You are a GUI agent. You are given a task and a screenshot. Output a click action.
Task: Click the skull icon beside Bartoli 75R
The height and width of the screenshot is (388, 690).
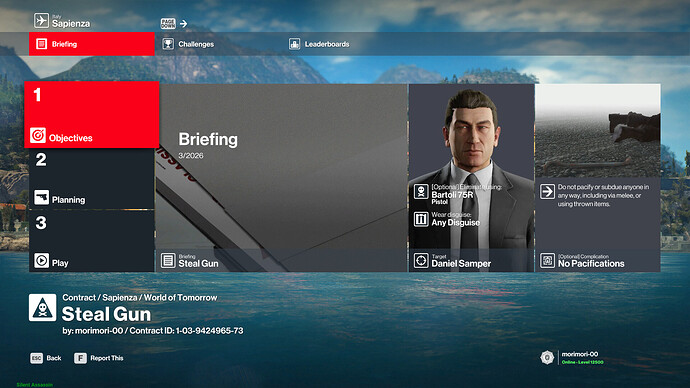point(421,192)
